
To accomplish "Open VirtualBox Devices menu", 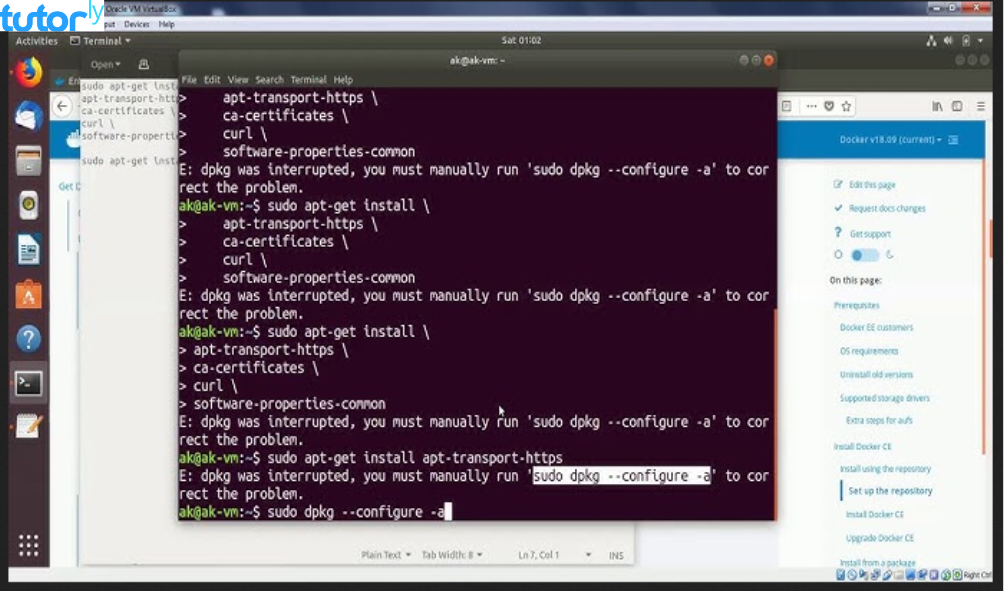I will click(x=136, y=24).
